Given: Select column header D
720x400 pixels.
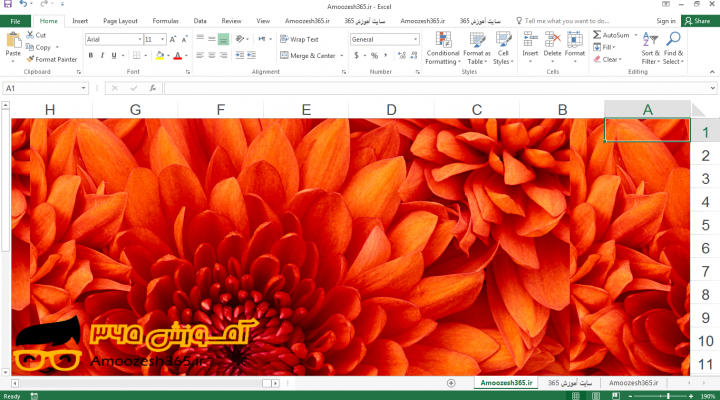Looking at the screenshot, I should tap(391, 110).
